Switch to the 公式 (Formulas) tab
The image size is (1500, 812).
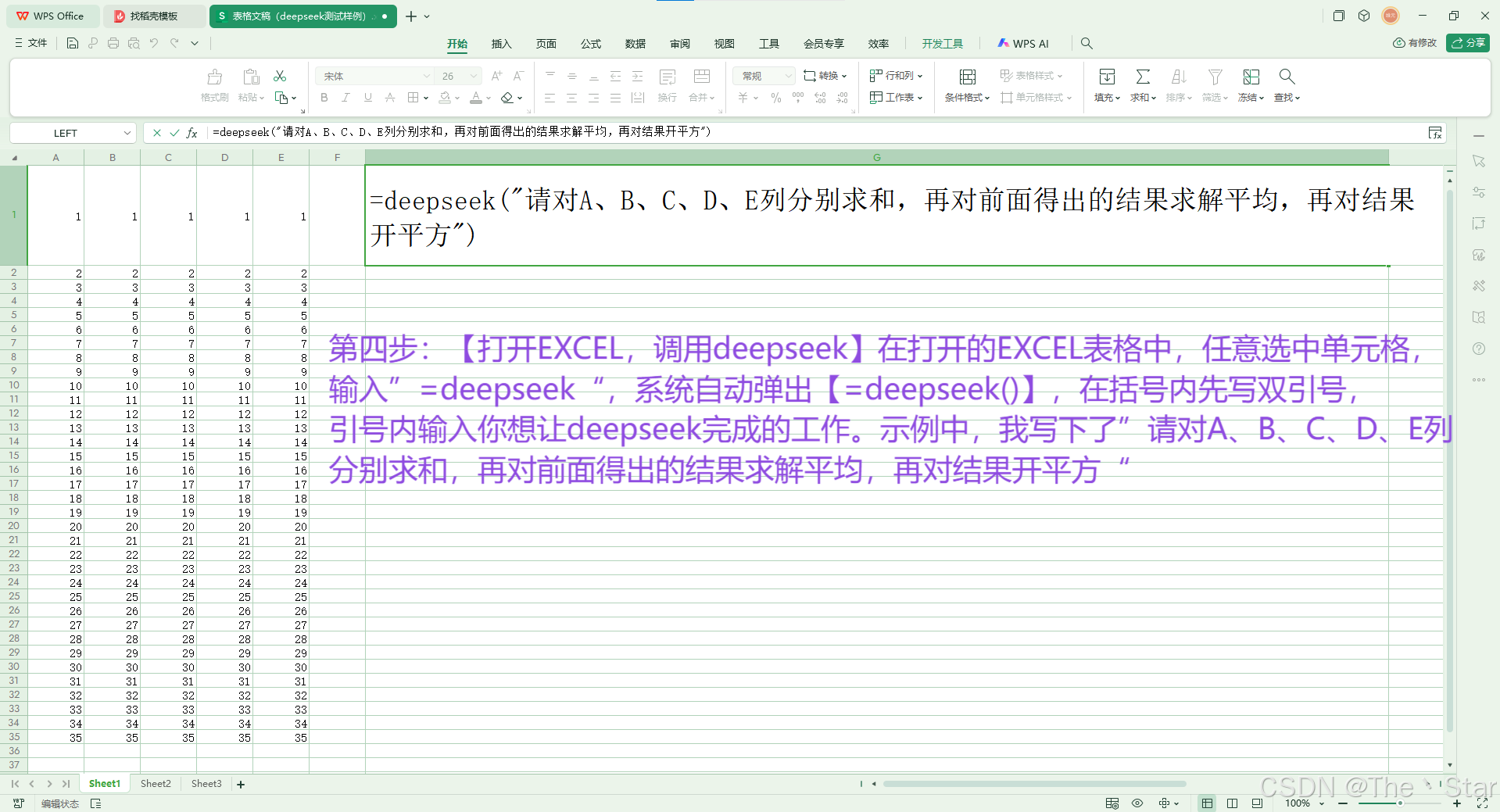[591, 44]
